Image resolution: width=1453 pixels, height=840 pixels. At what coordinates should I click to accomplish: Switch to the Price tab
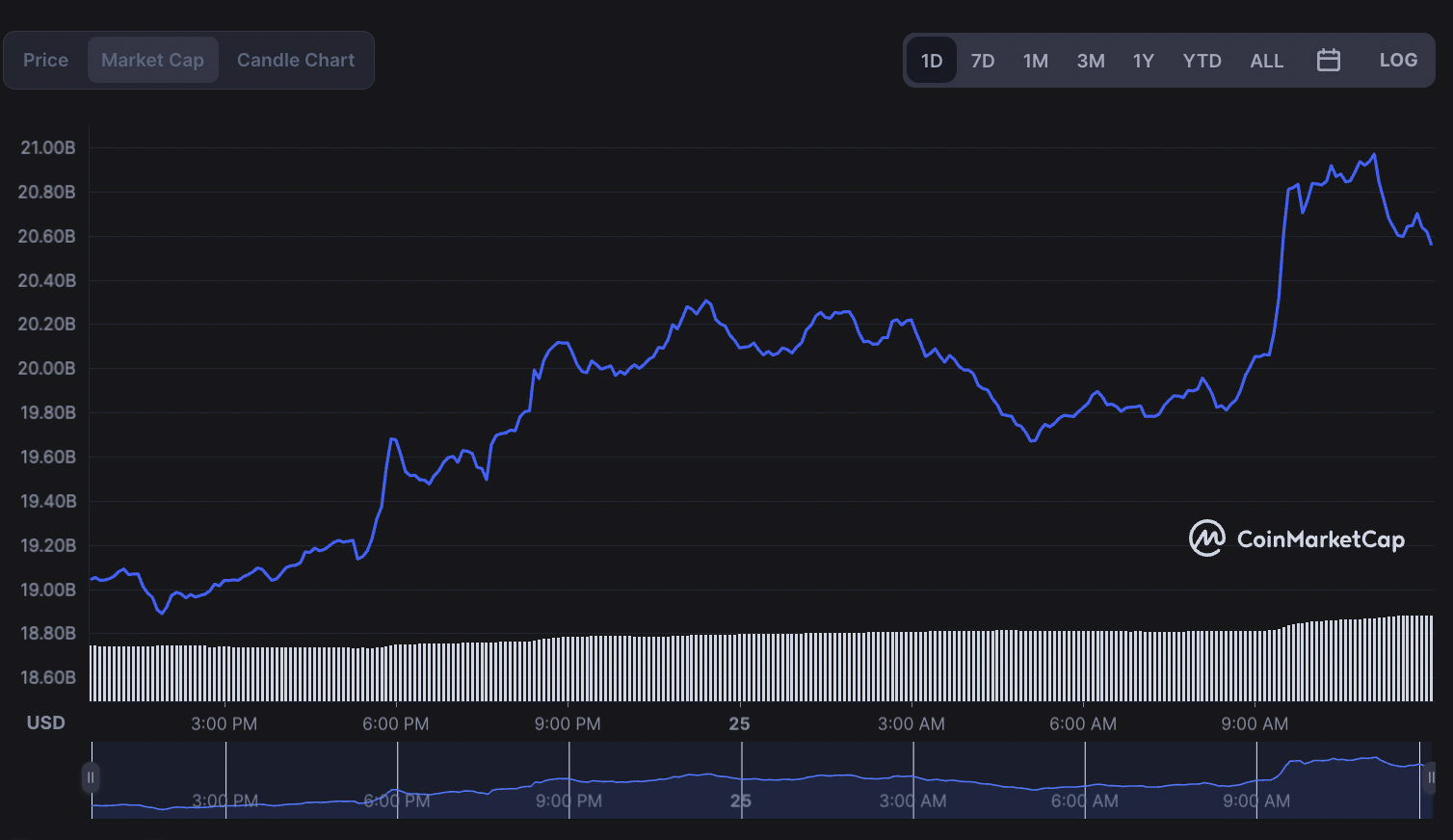45,59
